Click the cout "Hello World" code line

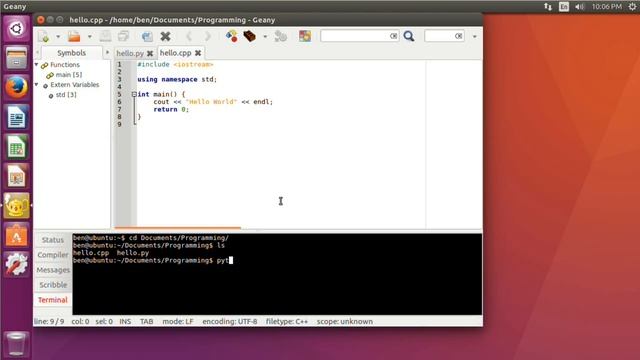click(x=213, y=102)
